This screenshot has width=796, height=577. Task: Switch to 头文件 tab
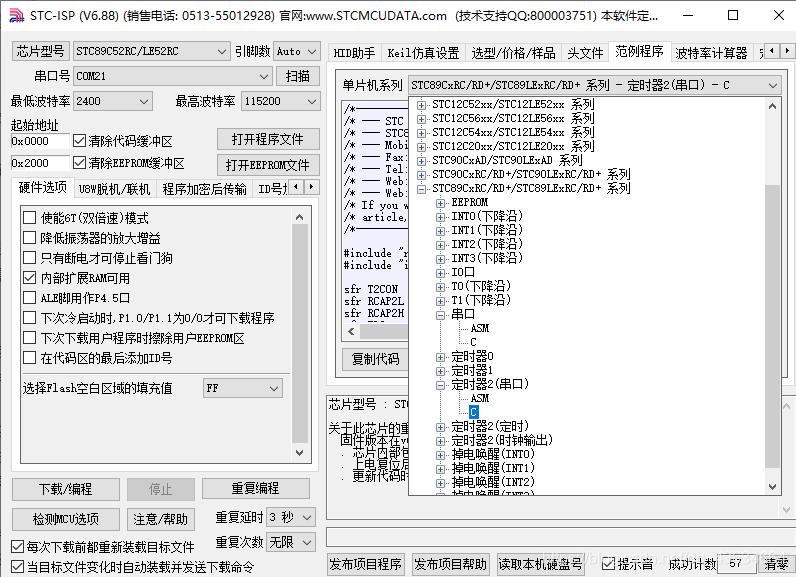pos(585,53)
